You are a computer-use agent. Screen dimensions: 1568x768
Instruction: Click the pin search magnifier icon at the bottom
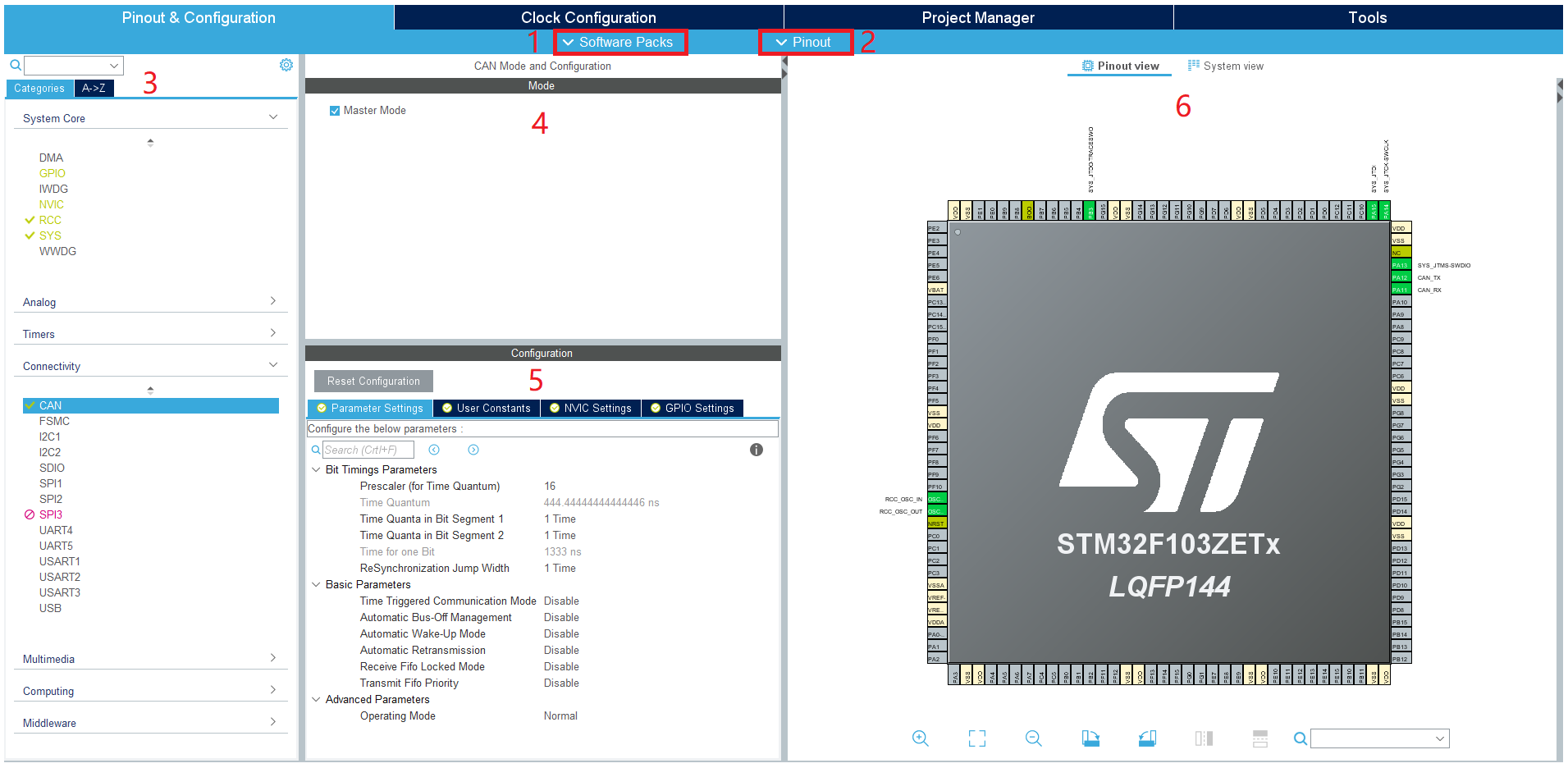1301,738
